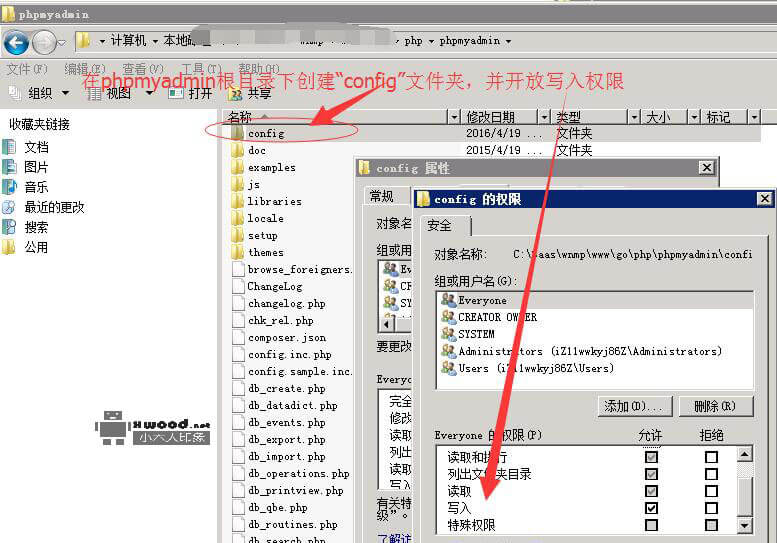
Task: Click the db_create.php file icon
Action: (238, 388)
